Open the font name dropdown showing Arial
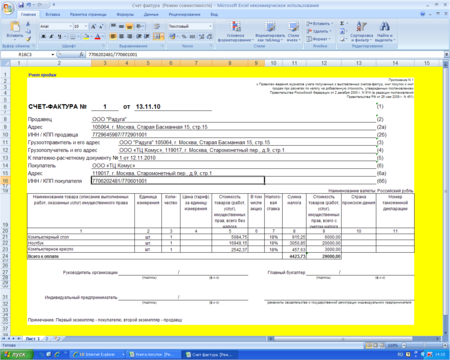 click(x=70, y=26)
